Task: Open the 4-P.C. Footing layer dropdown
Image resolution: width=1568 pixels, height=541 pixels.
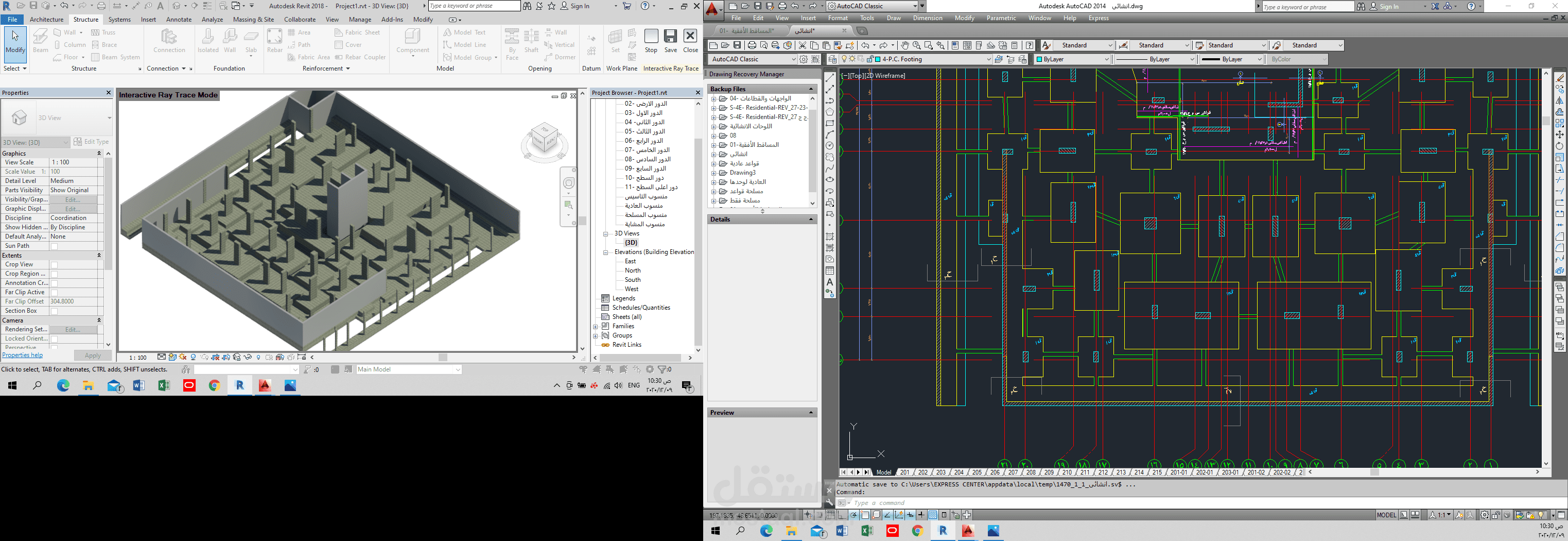Action: coord(917,59)
